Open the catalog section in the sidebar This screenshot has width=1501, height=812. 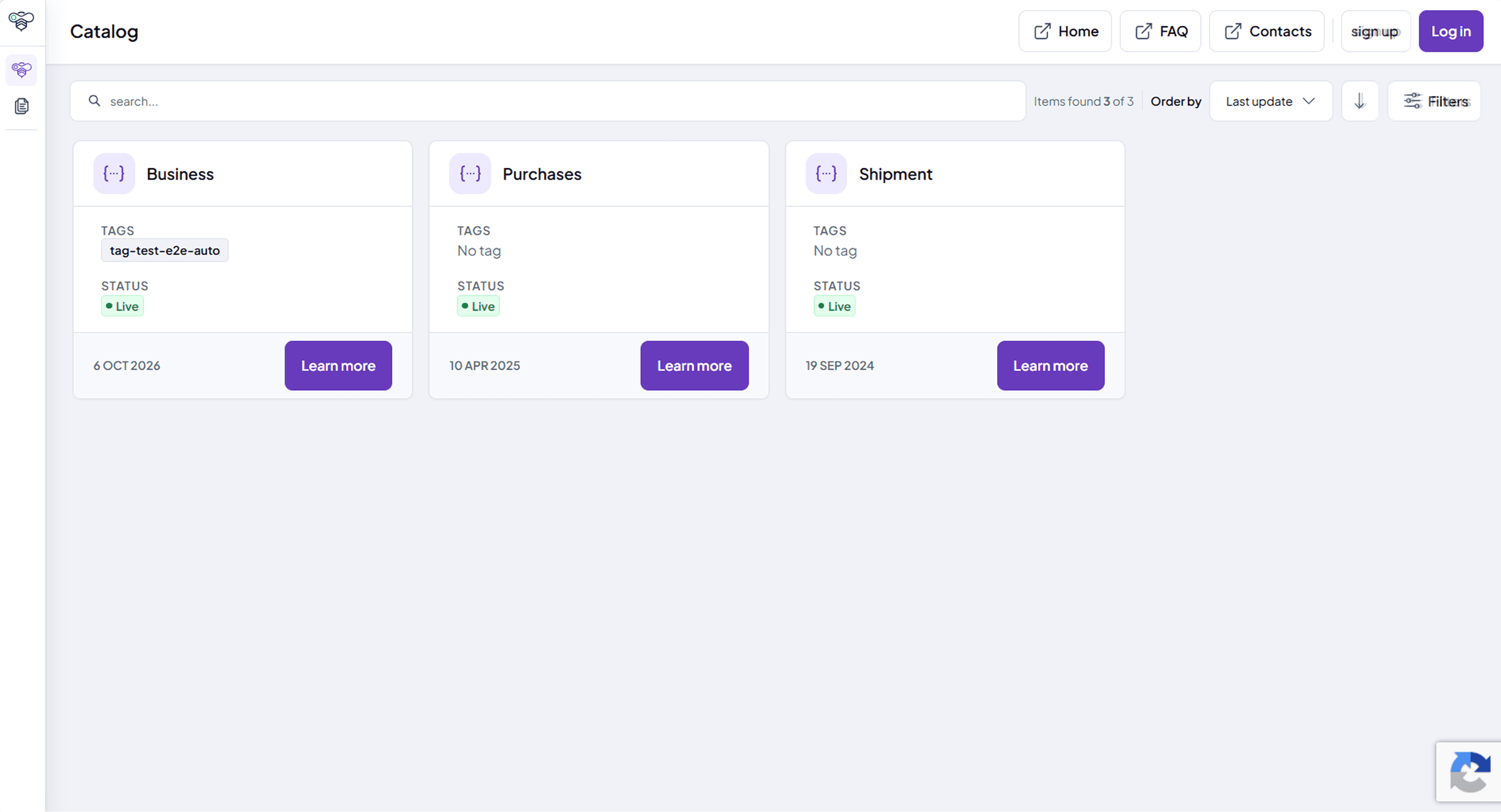point(22,70)
